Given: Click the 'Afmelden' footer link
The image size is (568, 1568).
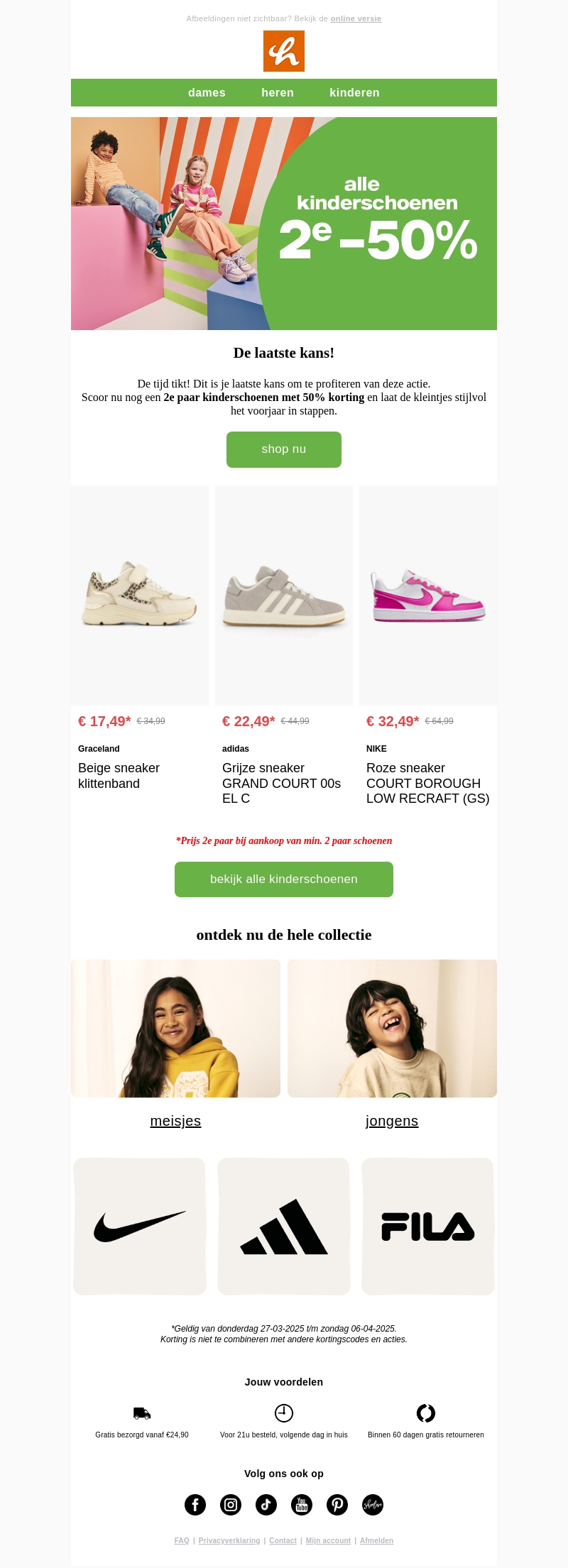Looking at the screenshot, I should 376,1540.
